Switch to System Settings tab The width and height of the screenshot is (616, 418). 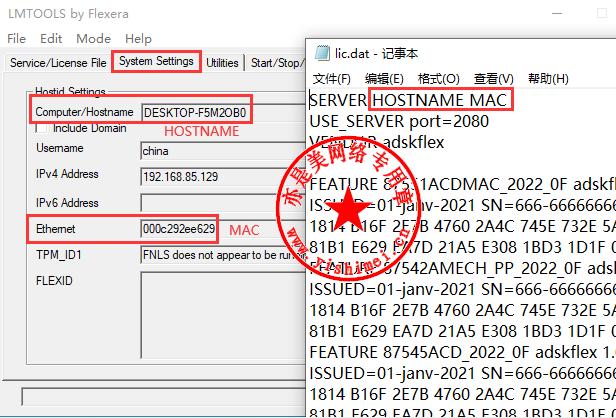coord(156,61)
